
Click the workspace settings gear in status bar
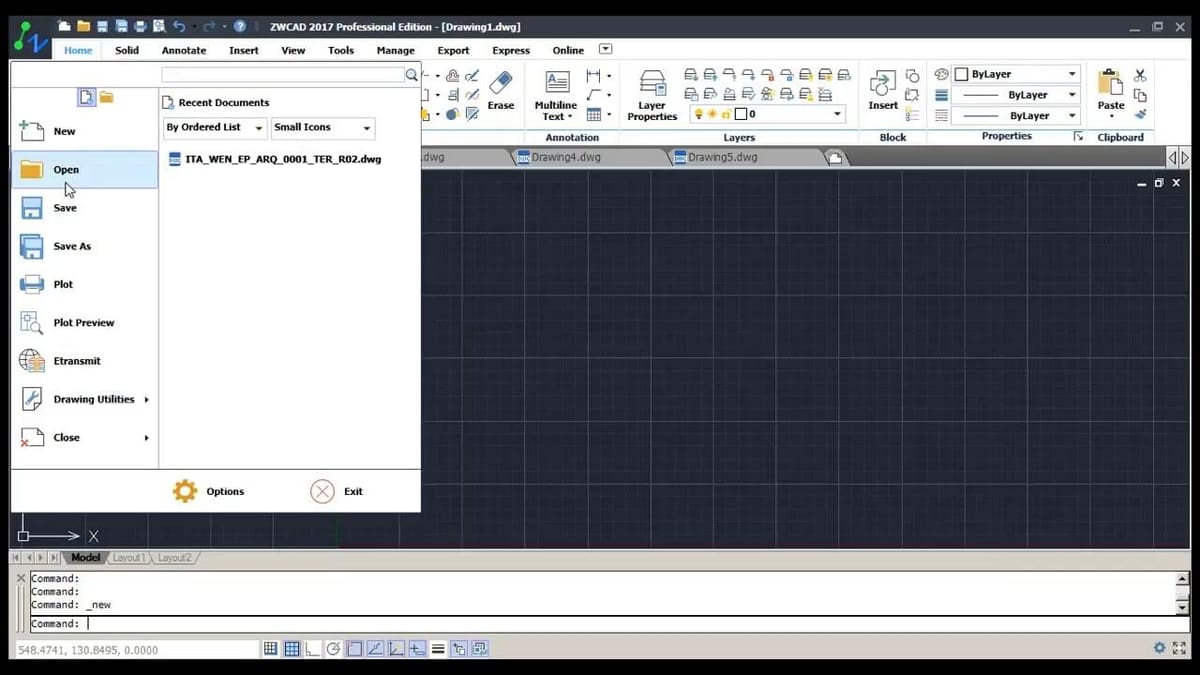(x=1159, y=648)
